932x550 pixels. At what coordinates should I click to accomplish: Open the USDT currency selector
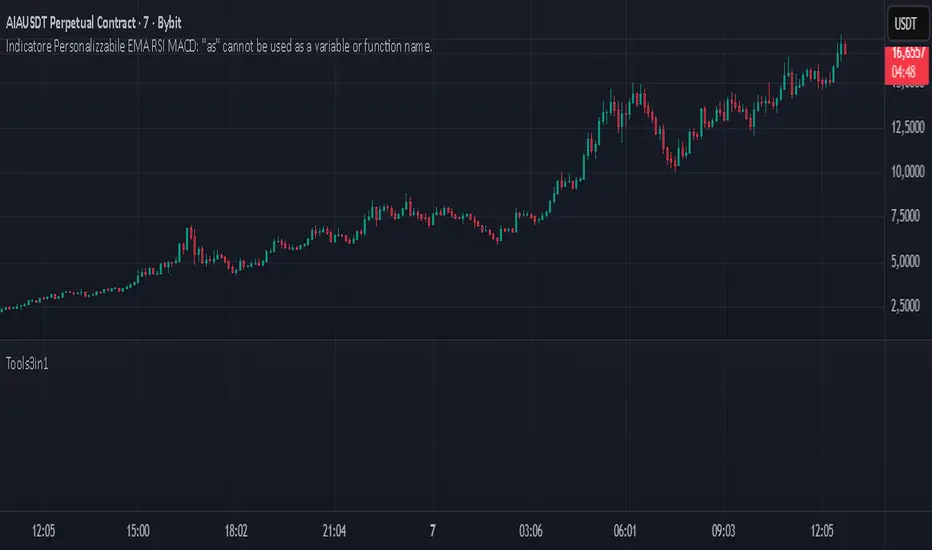905,22
